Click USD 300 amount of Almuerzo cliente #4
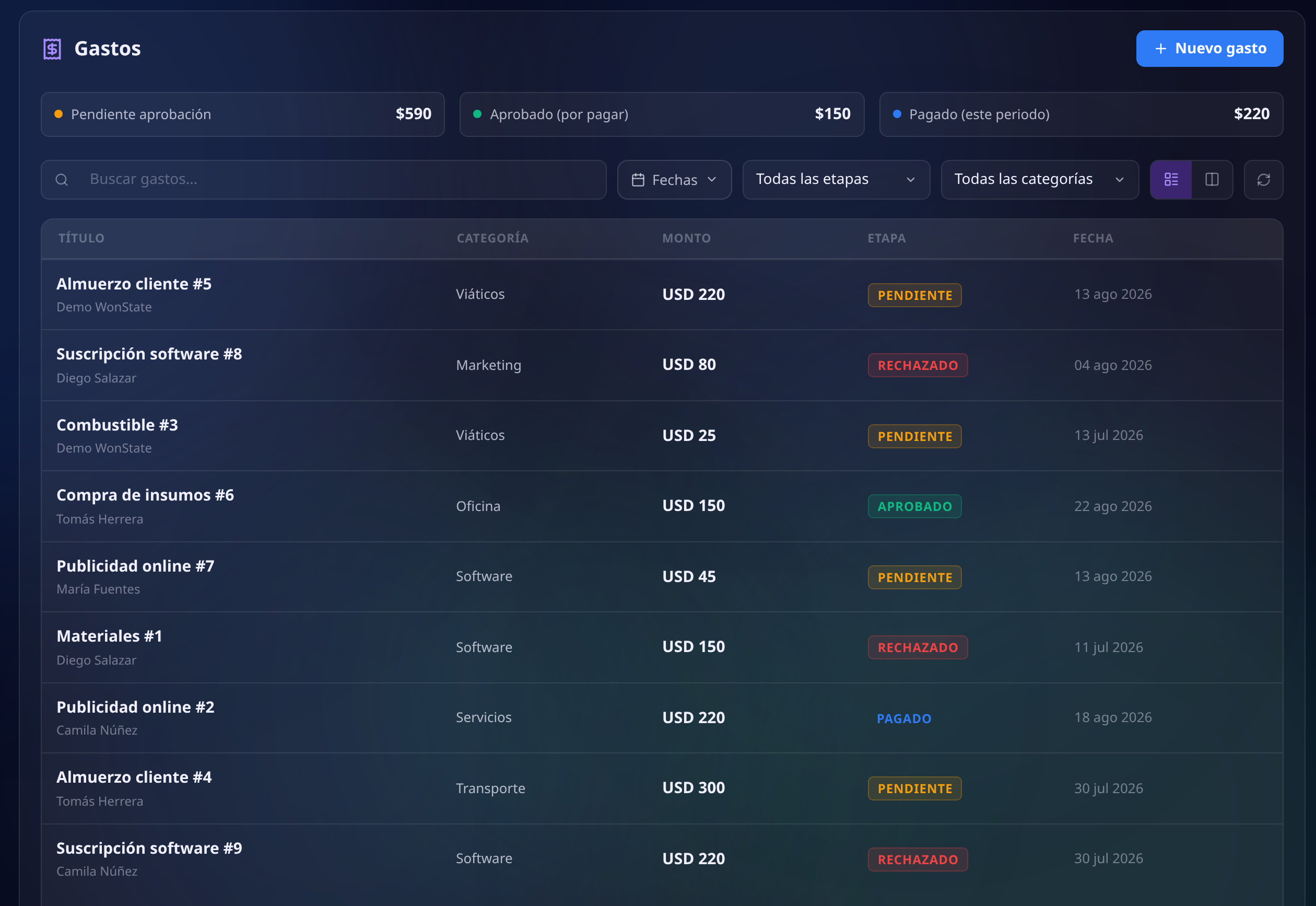 693,788
